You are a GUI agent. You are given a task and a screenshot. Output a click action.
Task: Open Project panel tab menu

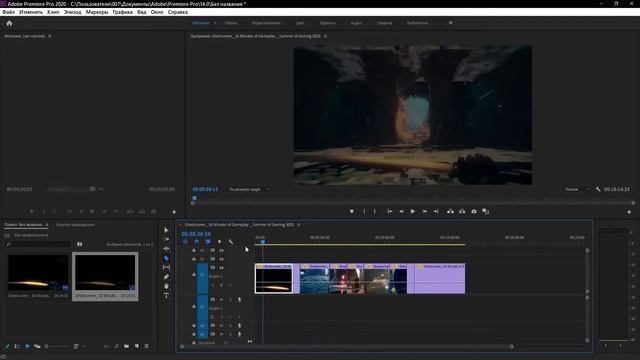47,225
